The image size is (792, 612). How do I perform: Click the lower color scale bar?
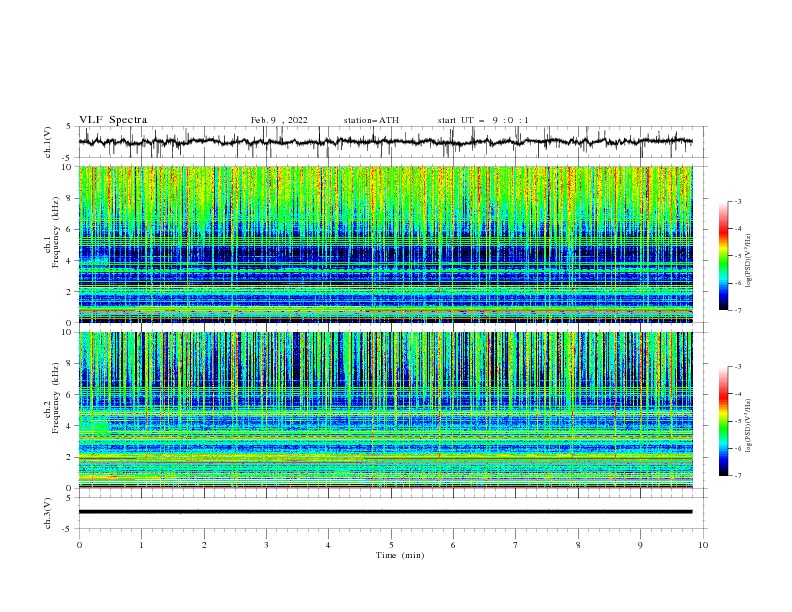point(723,421)
